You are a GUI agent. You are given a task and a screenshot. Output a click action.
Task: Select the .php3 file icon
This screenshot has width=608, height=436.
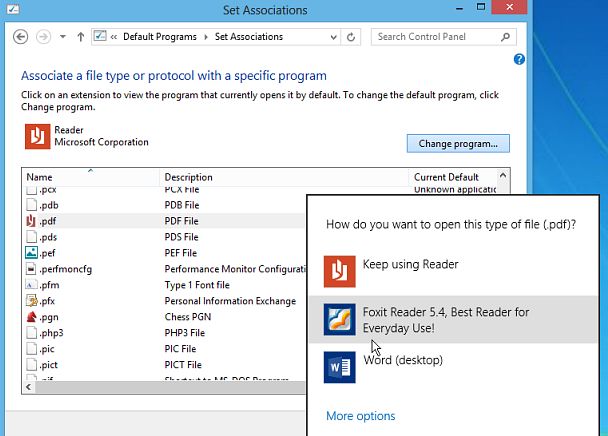tap(31, 332)
